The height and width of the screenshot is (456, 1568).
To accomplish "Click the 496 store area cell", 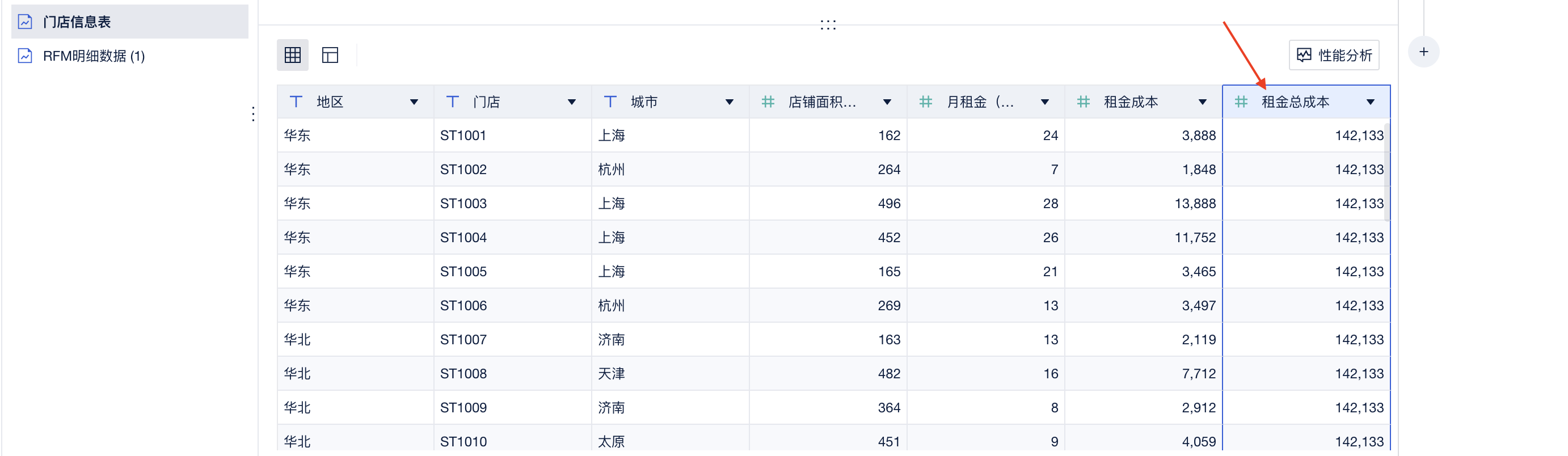I will pyautogui.click(x=828, y=204).
